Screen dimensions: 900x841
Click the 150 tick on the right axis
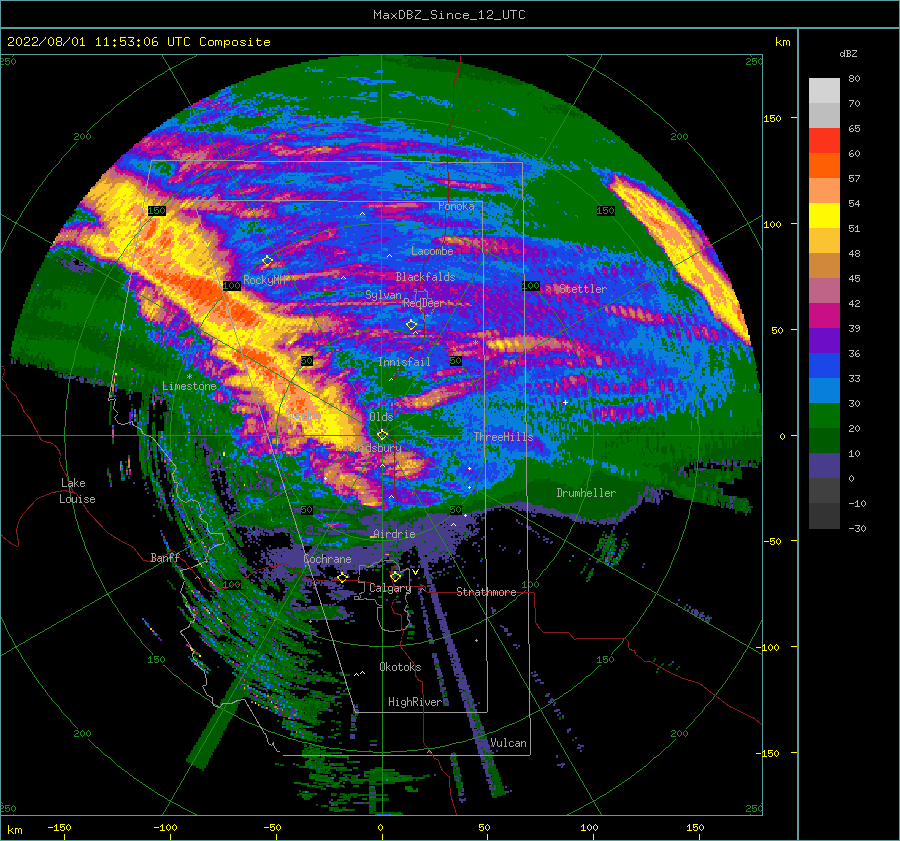click(x=772, y=118)
